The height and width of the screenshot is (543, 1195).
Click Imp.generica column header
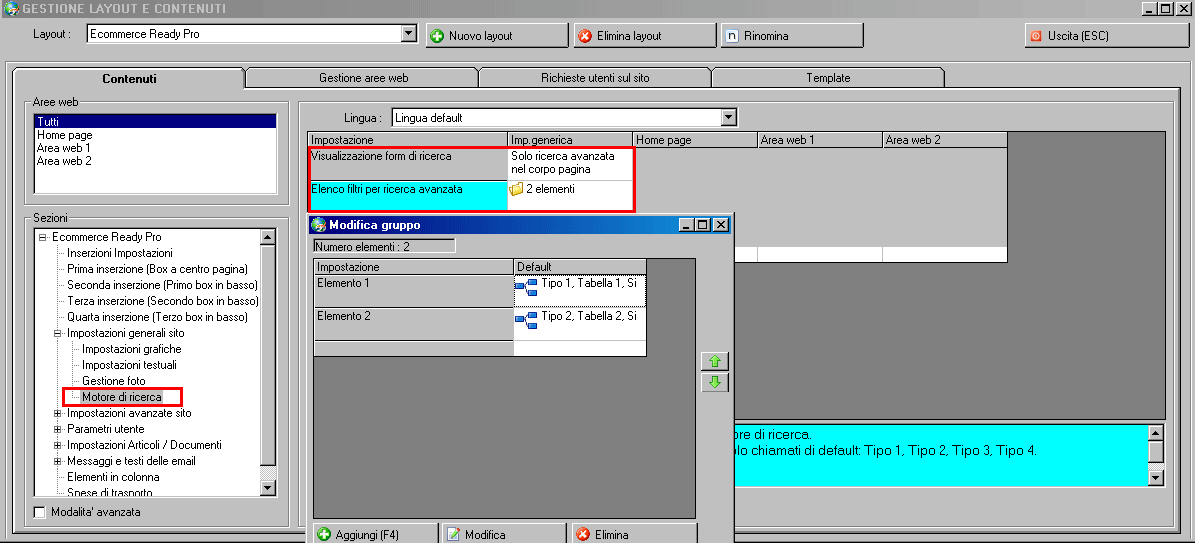pos(570,140)
